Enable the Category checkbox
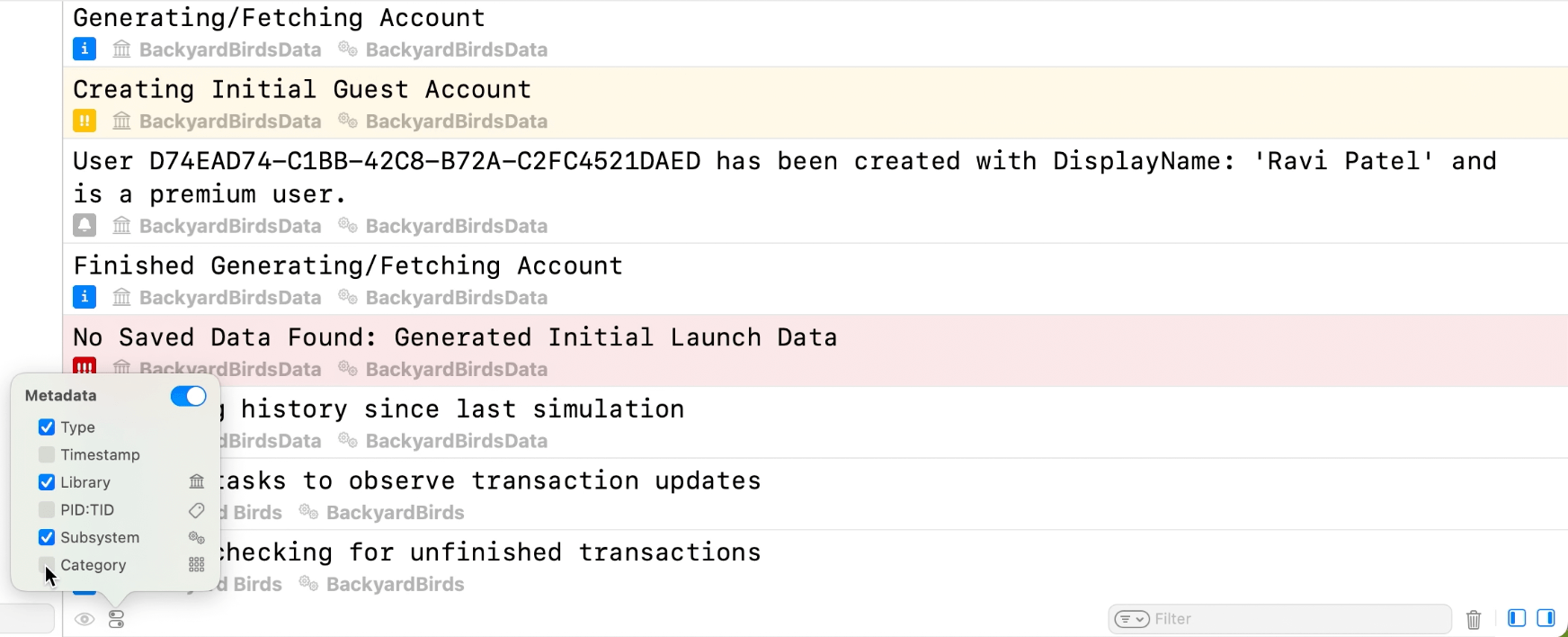Image resolution: width=1568 pixels, height=637 pixels. [x=47, y=565]
